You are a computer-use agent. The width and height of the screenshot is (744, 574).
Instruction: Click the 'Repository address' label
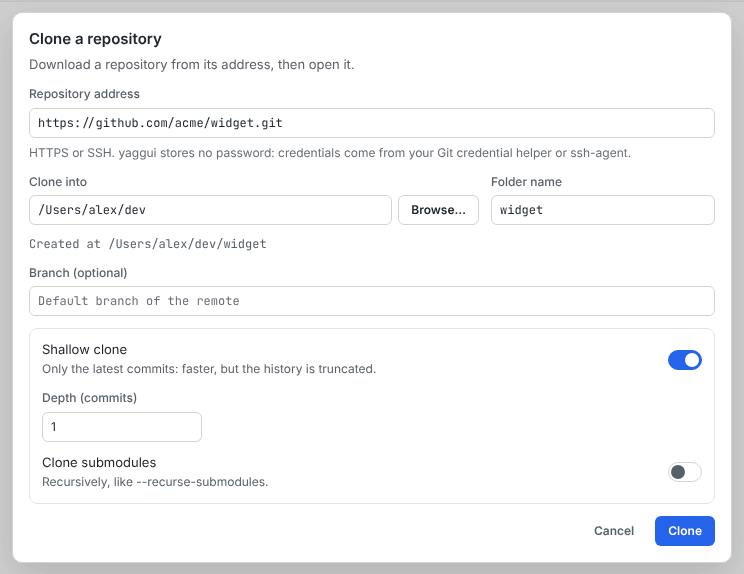coord(84,94)
